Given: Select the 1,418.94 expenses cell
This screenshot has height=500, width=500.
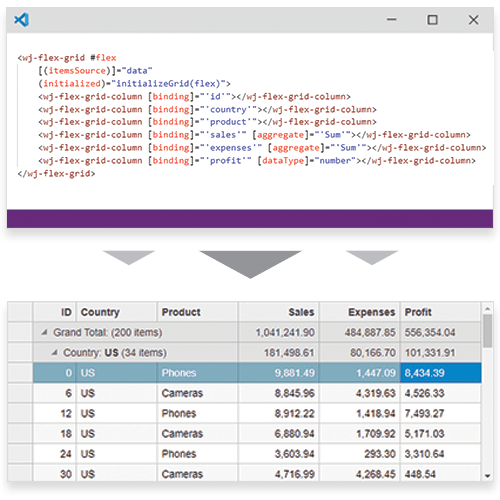Looking at the screenshot, I should point(359,413).
